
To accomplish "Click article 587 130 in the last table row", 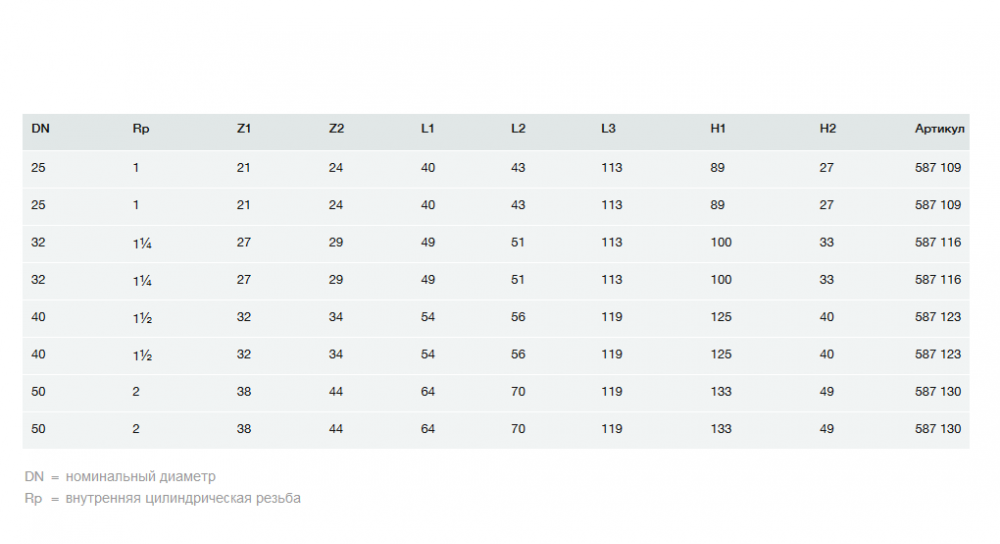I will pyautogui.click(x=938, y=429).
